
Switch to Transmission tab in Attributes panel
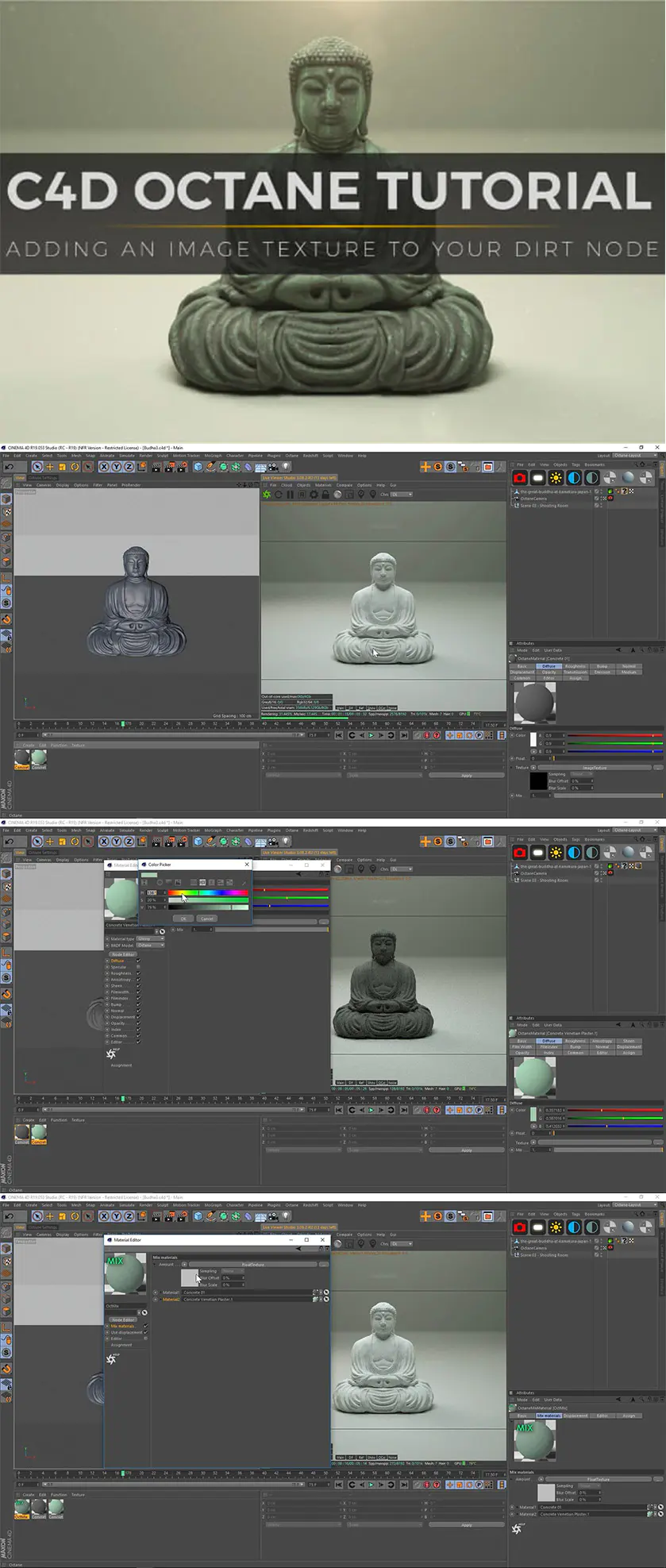click(x=576, y=672)
